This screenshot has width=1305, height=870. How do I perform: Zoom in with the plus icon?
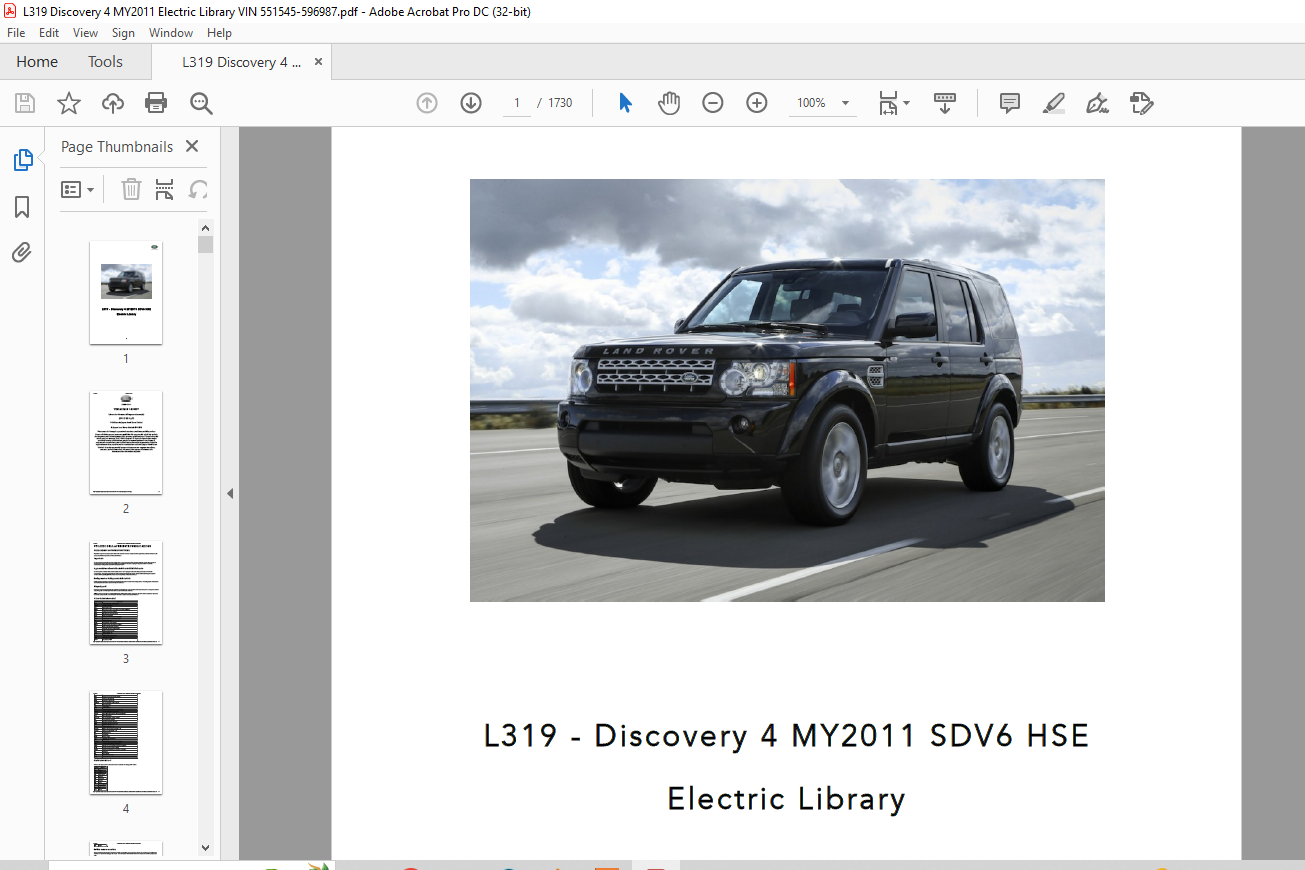coord(757,103)
